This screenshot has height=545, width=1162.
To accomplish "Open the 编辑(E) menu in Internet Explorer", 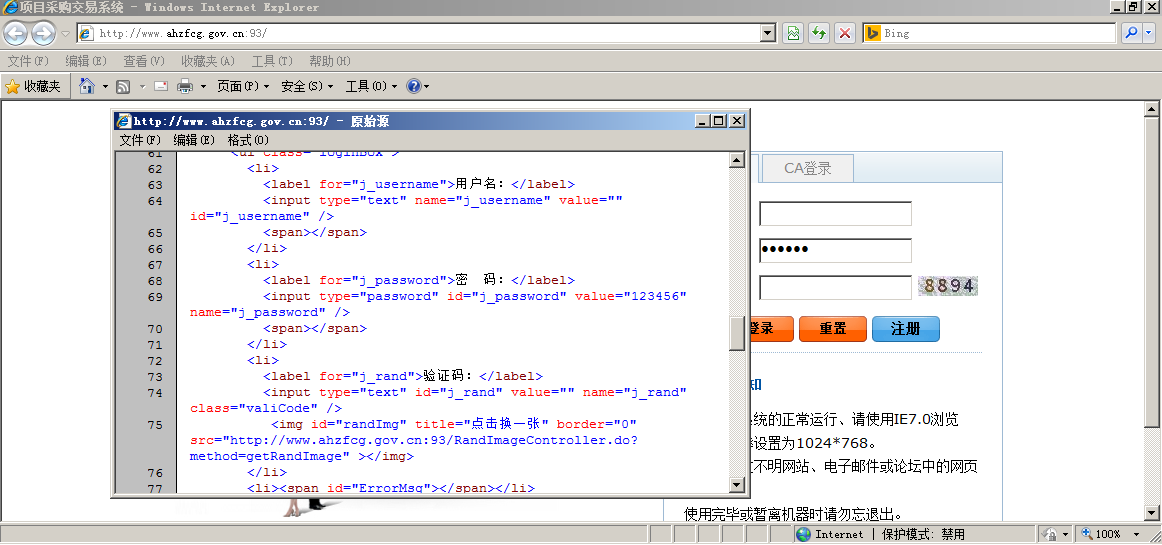I will tap(86, 61).
